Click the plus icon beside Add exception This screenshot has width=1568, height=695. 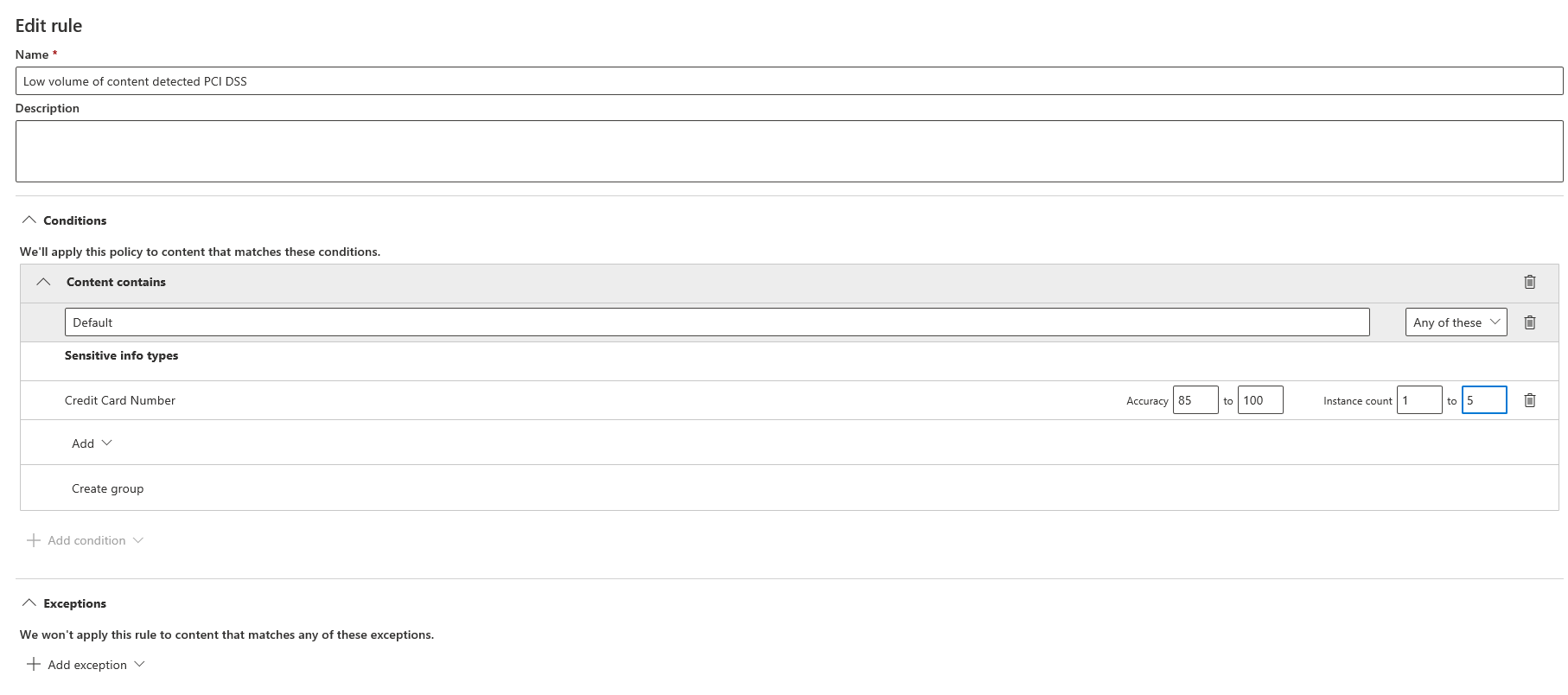(x=34, y=664)
